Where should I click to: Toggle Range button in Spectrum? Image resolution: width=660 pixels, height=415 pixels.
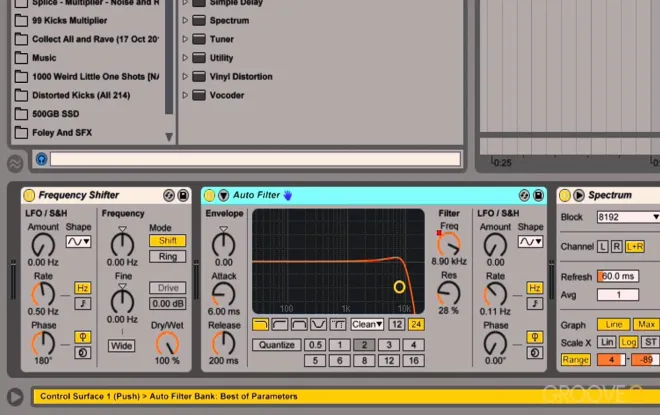pyautogui.click(x=575, y=360)
